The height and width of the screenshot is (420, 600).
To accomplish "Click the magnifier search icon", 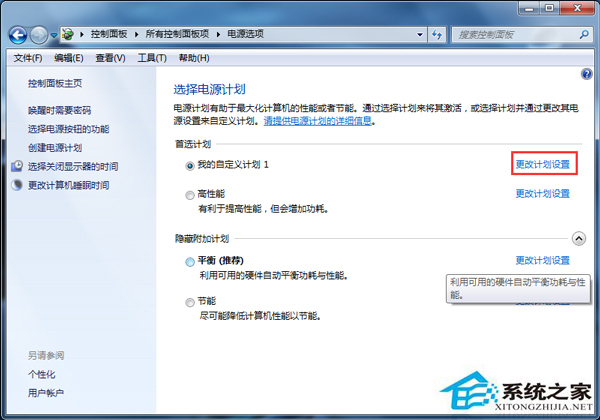I will click(x=584, y=35).
